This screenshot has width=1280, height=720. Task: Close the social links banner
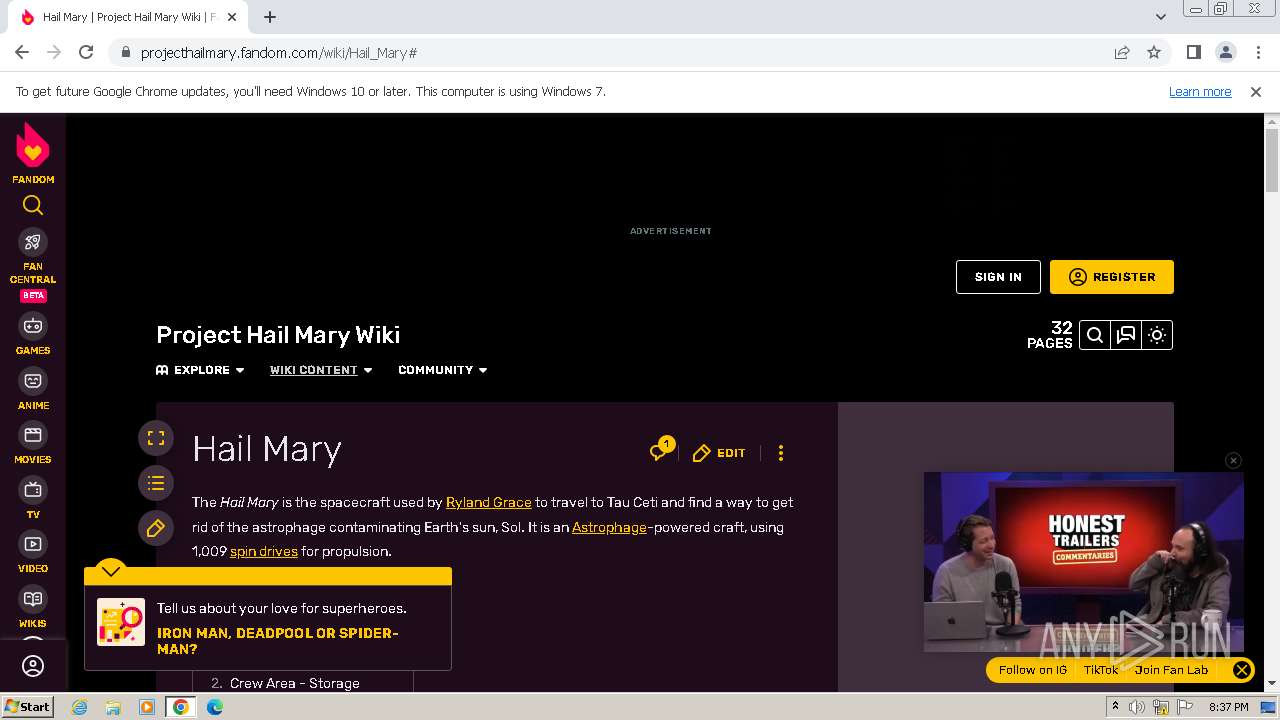point(1241,670)
